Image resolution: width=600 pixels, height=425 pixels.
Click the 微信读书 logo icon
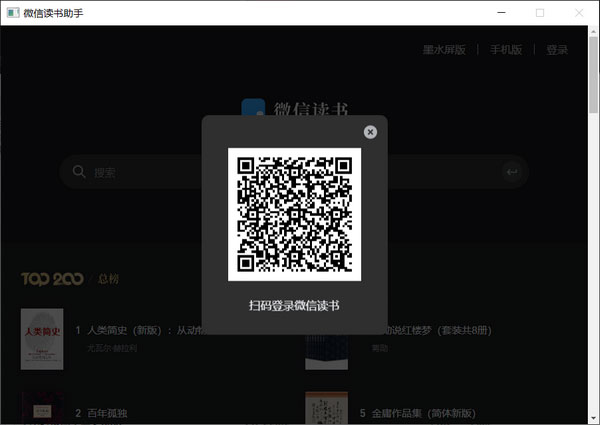(254, 109)
